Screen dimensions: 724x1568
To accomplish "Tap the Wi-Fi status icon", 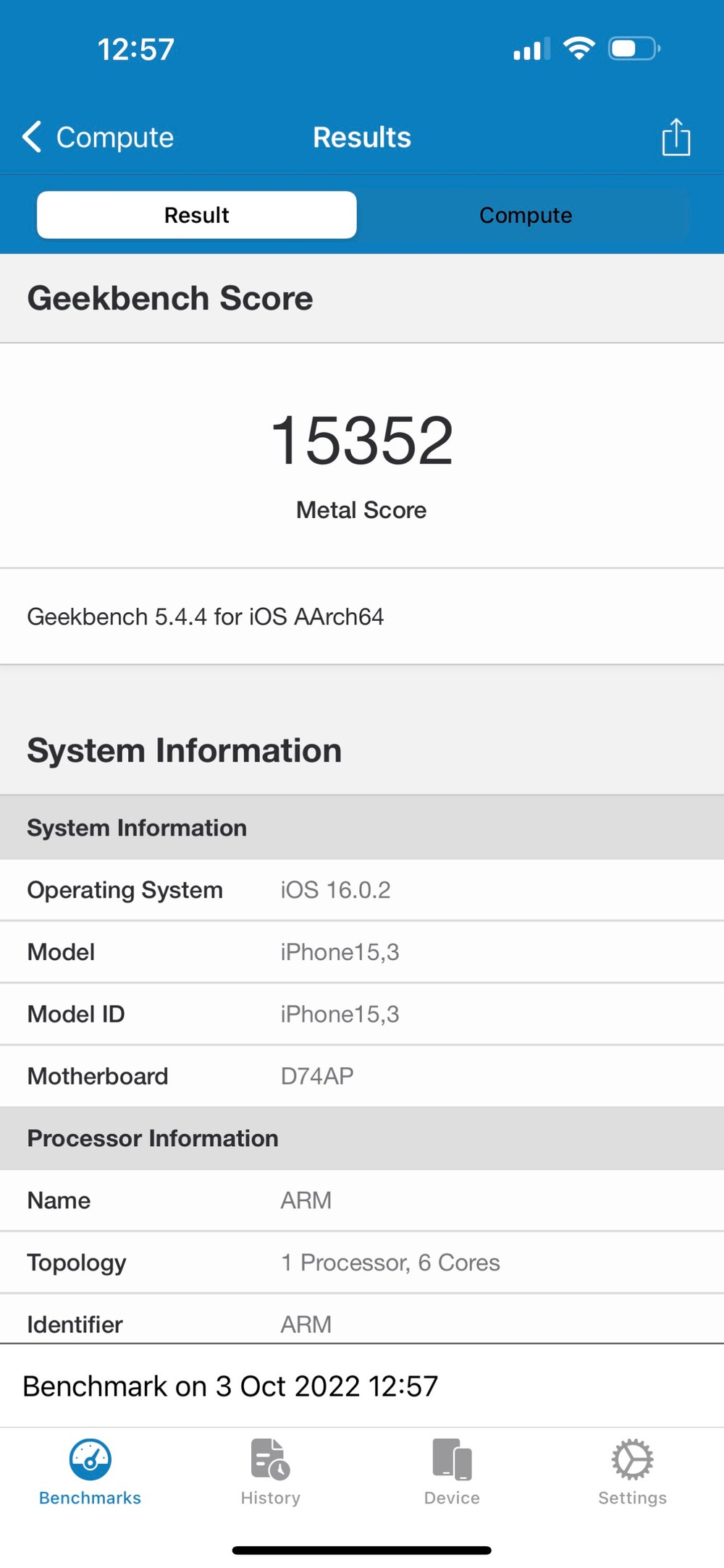I will pos(578,48).
